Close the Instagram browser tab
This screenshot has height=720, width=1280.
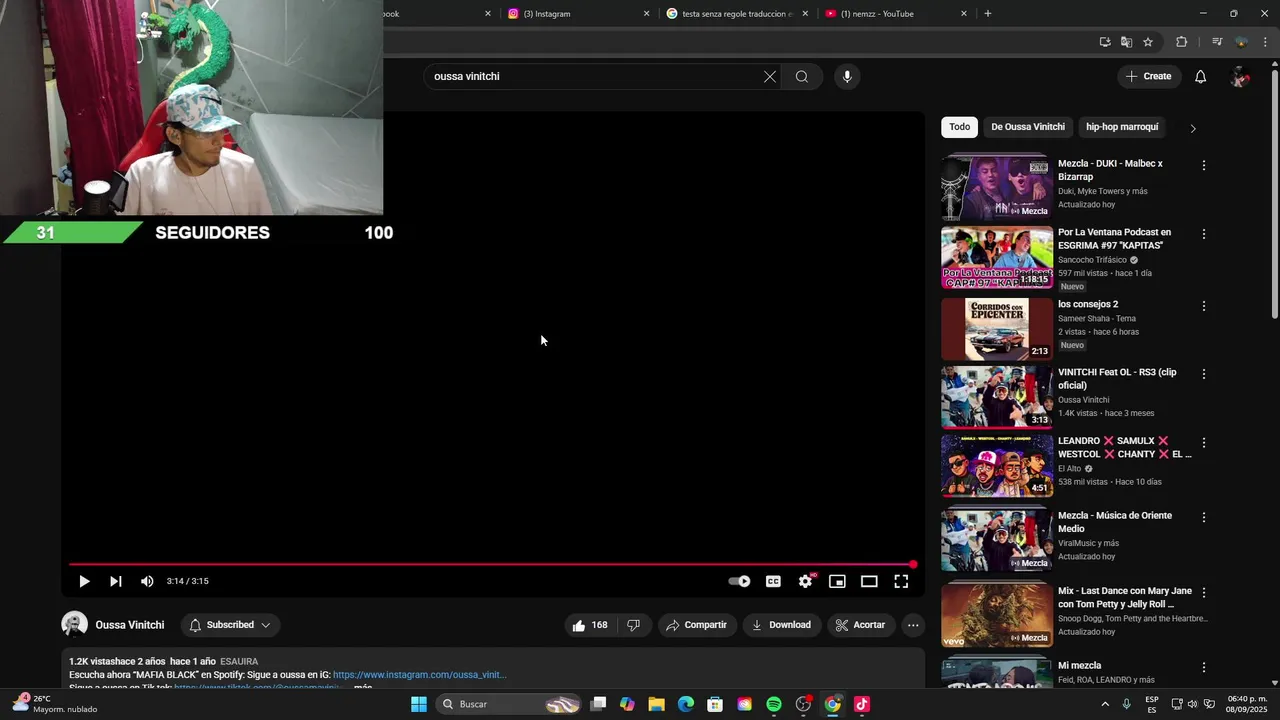(x=646, y=14)
